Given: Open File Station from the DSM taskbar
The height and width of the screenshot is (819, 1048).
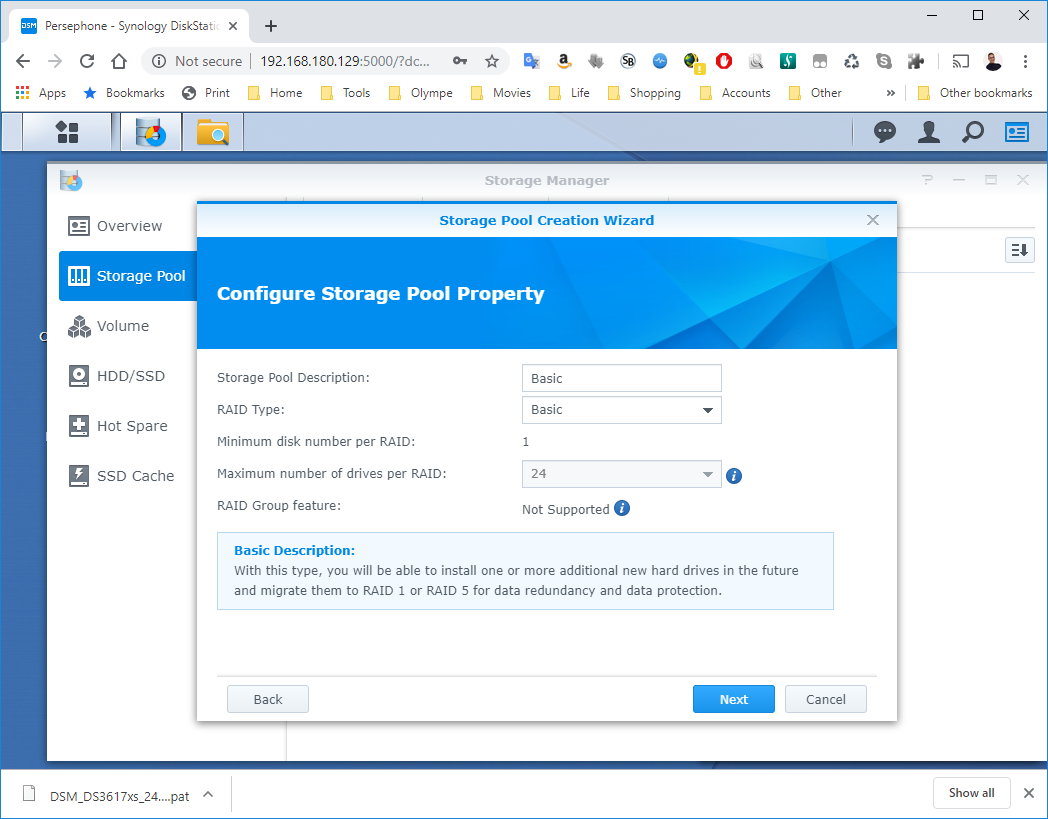Looking at the screenshot, I should [213, 132].
